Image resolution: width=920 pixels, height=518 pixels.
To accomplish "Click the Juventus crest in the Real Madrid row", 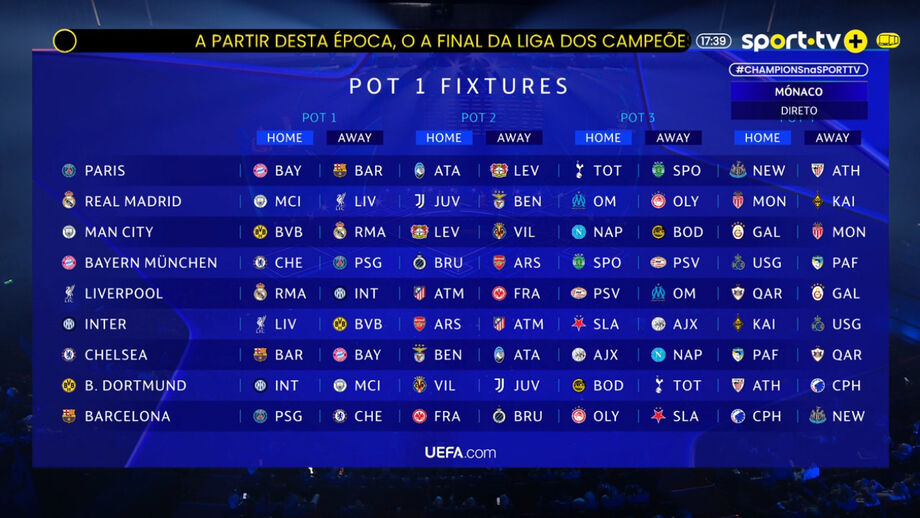I will pos(419,201).
